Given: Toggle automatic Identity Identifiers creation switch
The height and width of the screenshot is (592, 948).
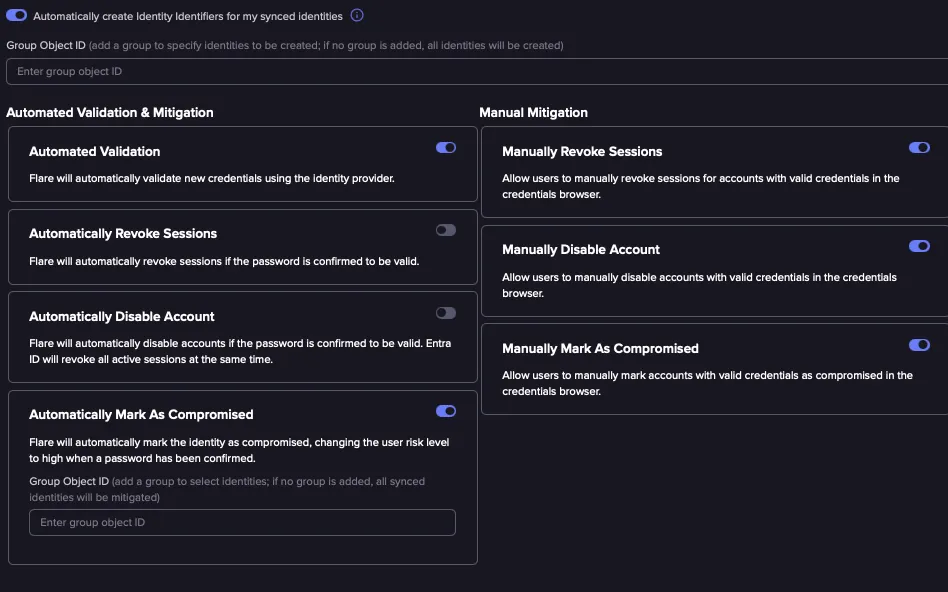Looking at the screenshot, I should (16, 15).
